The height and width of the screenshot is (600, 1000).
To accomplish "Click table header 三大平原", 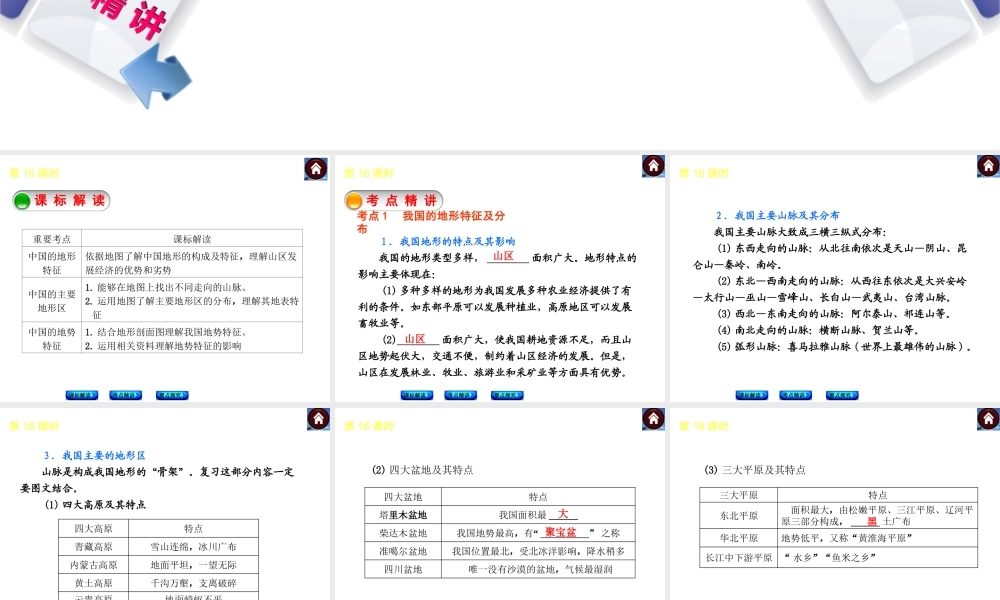I will [x=739, y=495].
